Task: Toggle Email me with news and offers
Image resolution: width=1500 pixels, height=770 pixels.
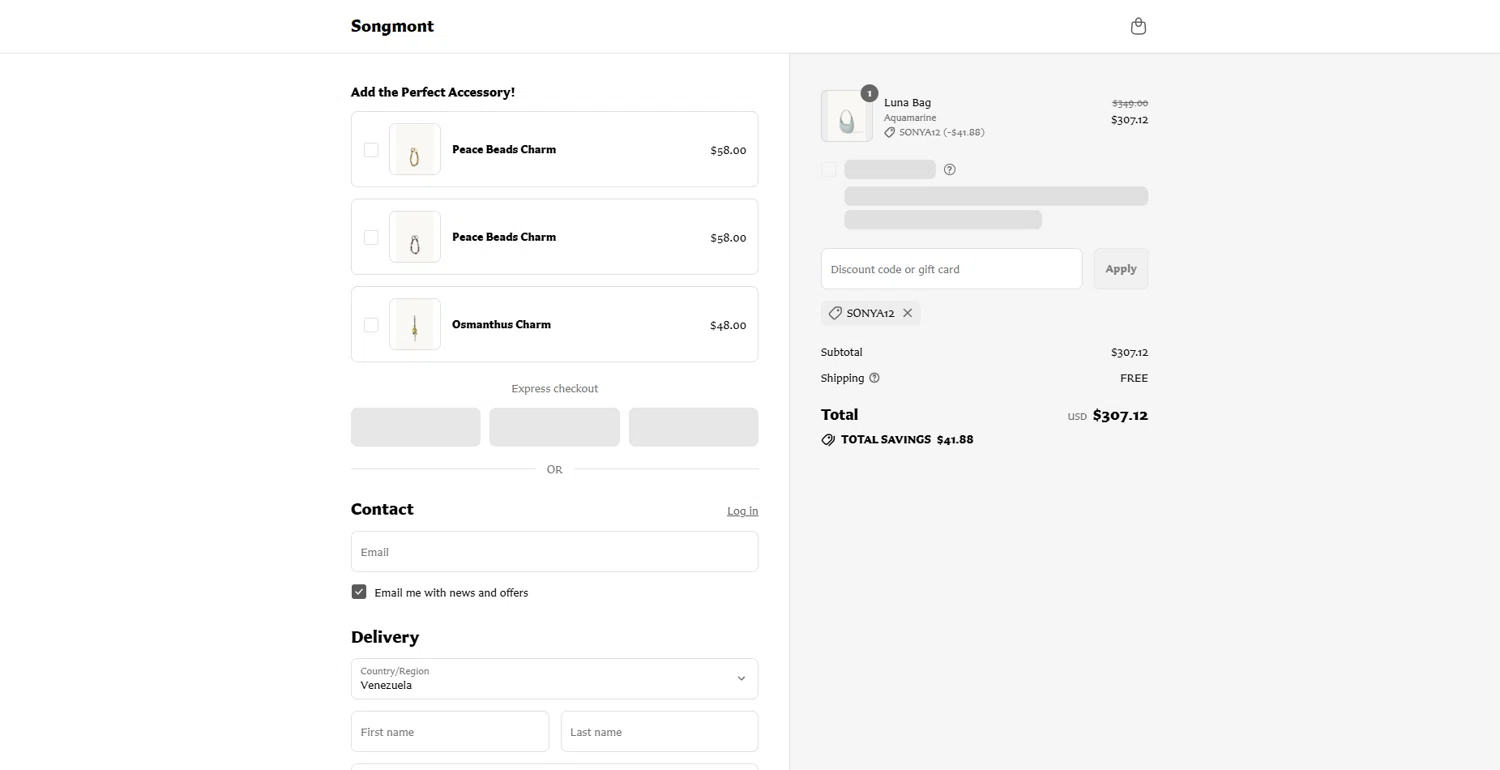Action: 359,592
